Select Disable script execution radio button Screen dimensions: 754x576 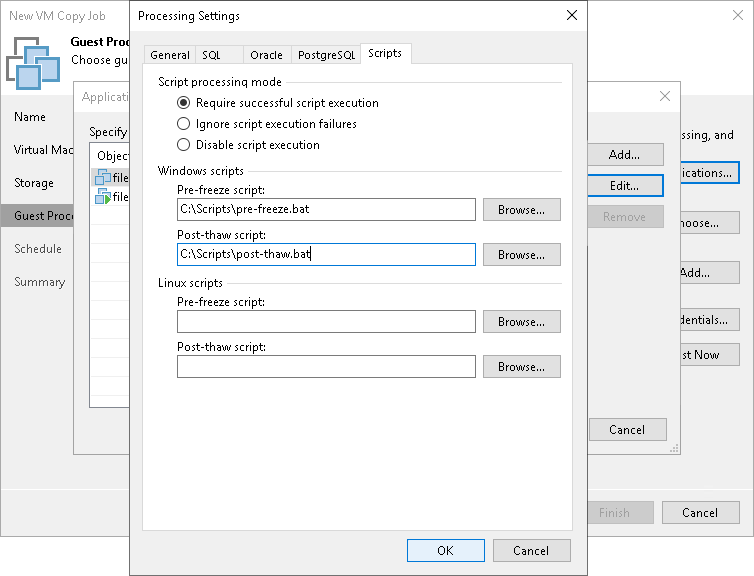(183, 145)
